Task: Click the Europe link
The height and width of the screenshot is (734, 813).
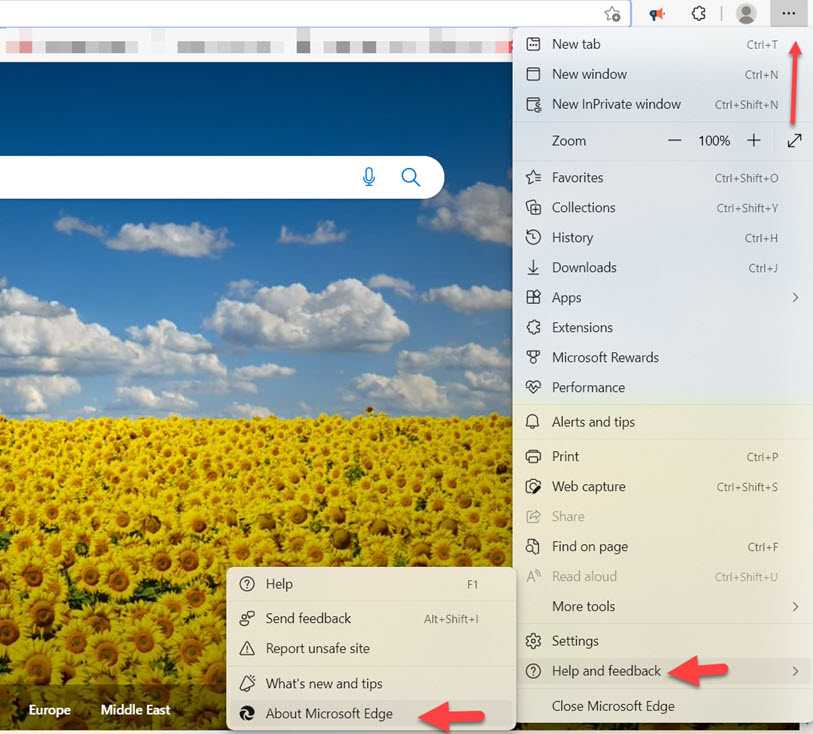Action: click(x=49, y=710)
